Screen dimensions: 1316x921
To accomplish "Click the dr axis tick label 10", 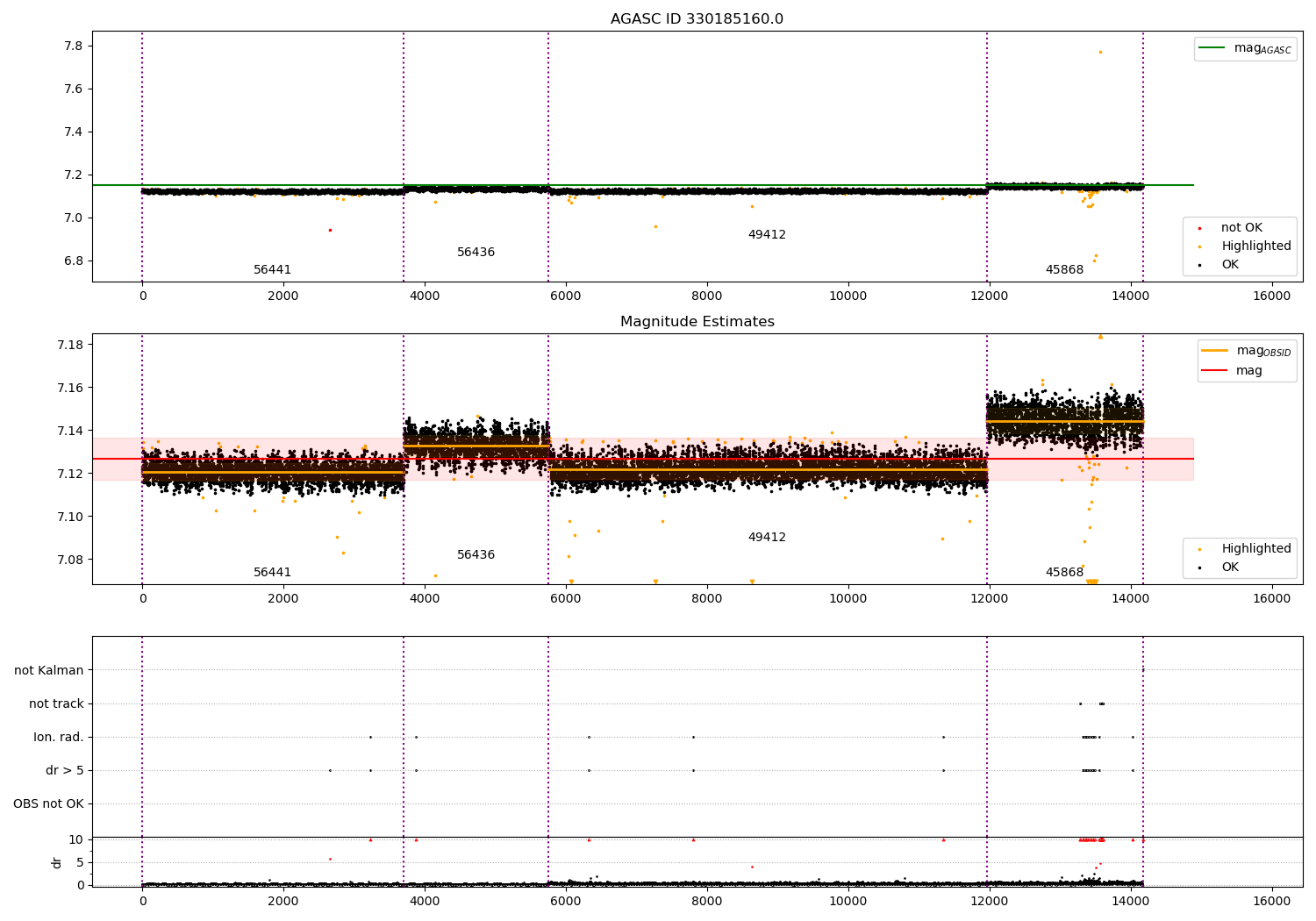I will [76, 840].
